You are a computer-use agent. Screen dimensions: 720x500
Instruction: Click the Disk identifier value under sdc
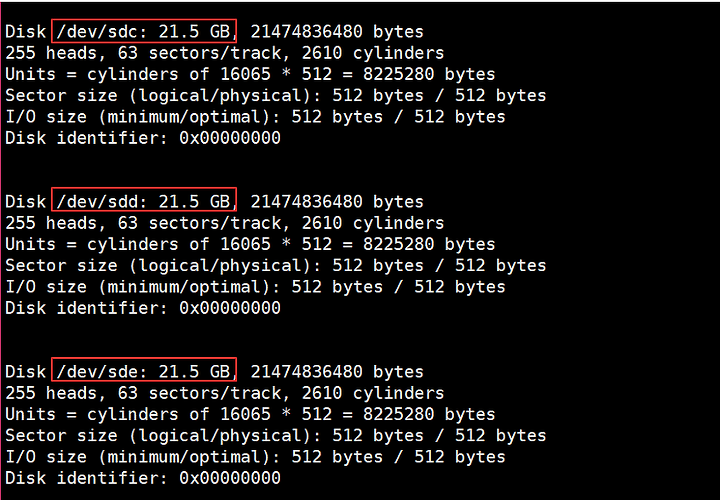[230, 138]
